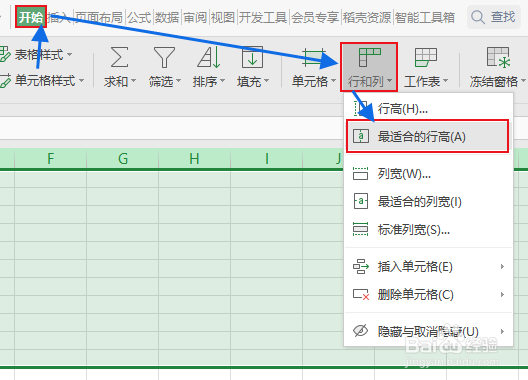Switch to the 审阅 tab

[x=195, y=17]
